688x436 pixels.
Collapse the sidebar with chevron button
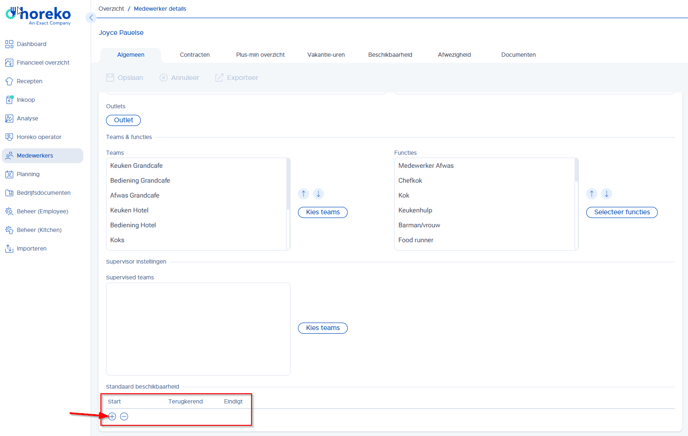click(x=91, y=18)
